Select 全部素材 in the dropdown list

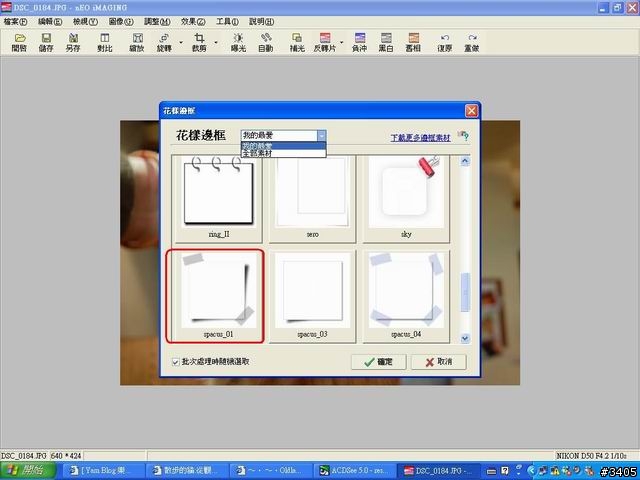click(x=283, y=153)
